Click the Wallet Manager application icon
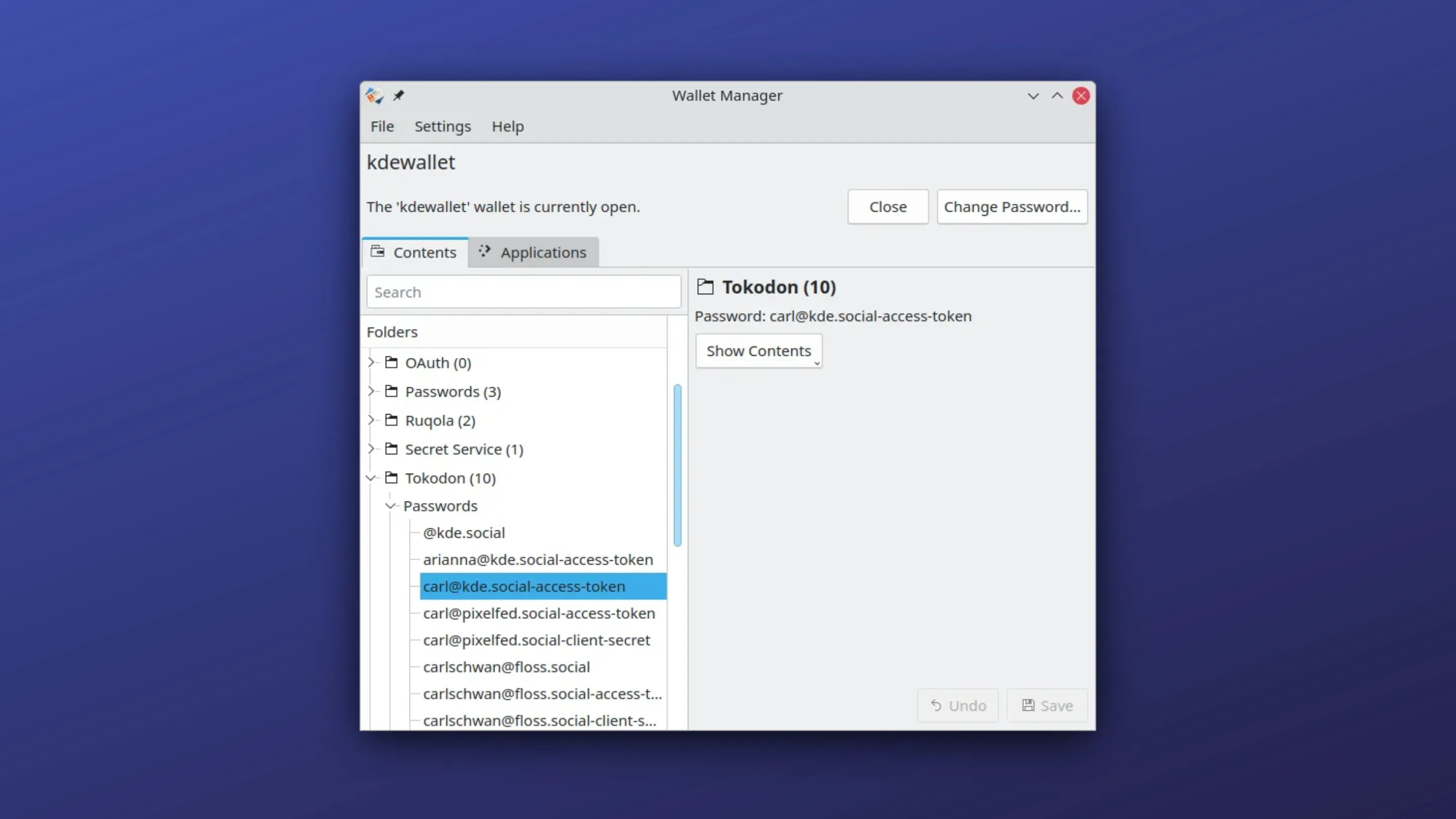Viewport: 1456px width, 819px height. point(375,96)
